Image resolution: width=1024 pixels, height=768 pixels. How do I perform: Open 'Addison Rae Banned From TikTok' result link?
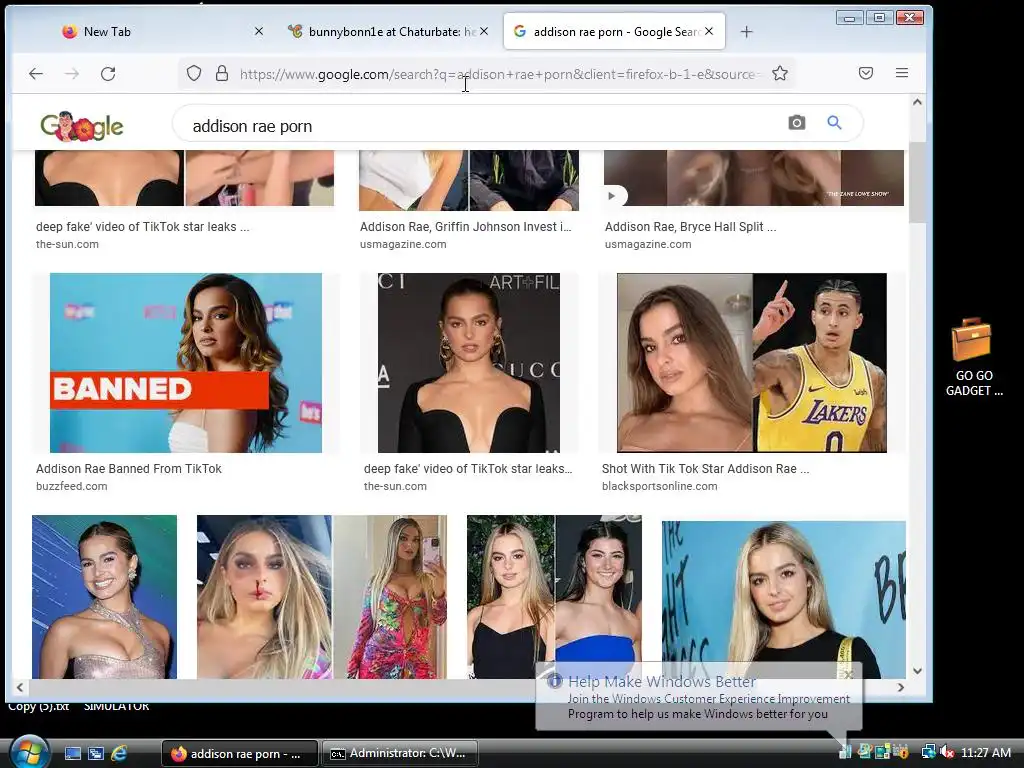tap(129, 468)
